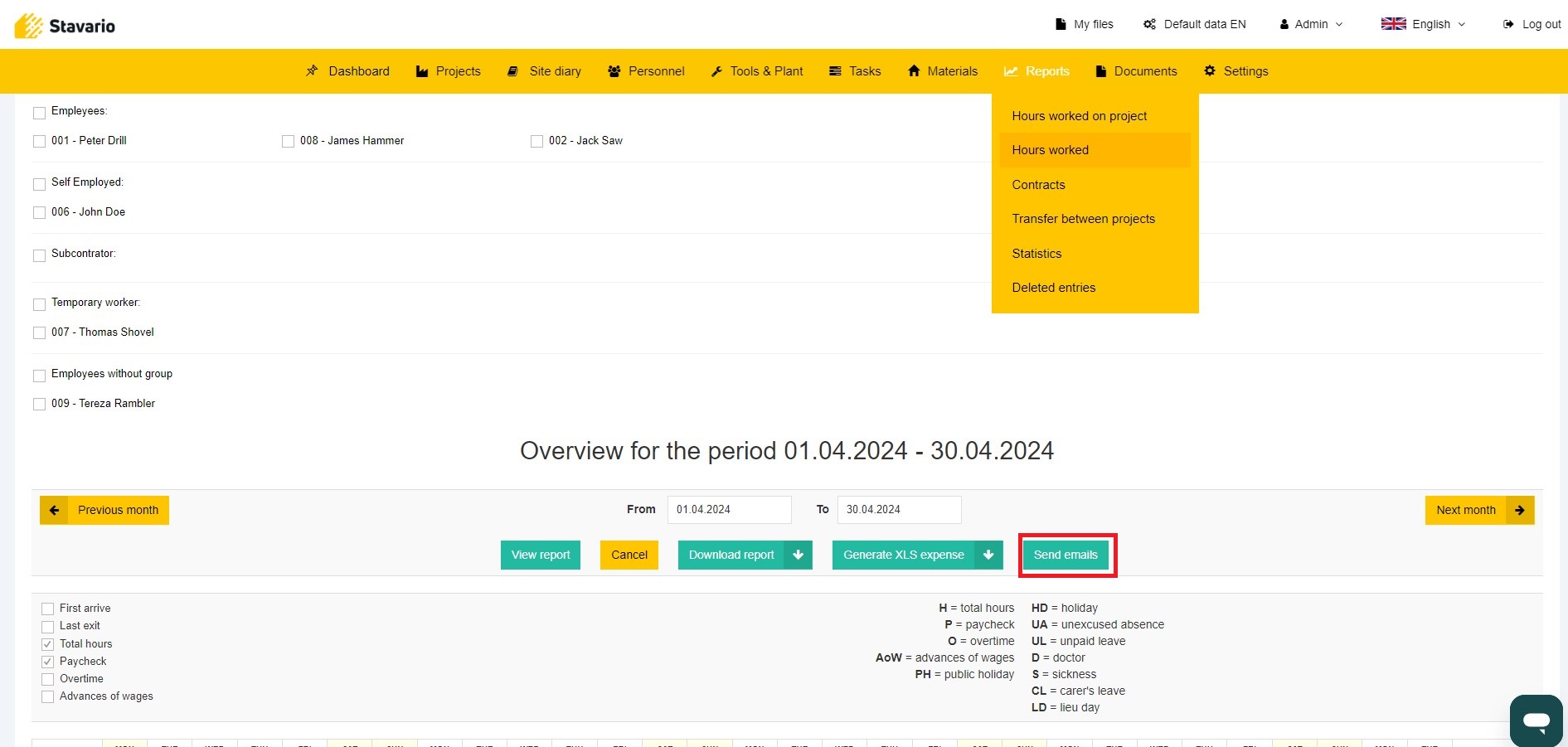Click the Next month label
Image resolution: width=1568 pixels, height=747 pixels.
(1466, 510)
